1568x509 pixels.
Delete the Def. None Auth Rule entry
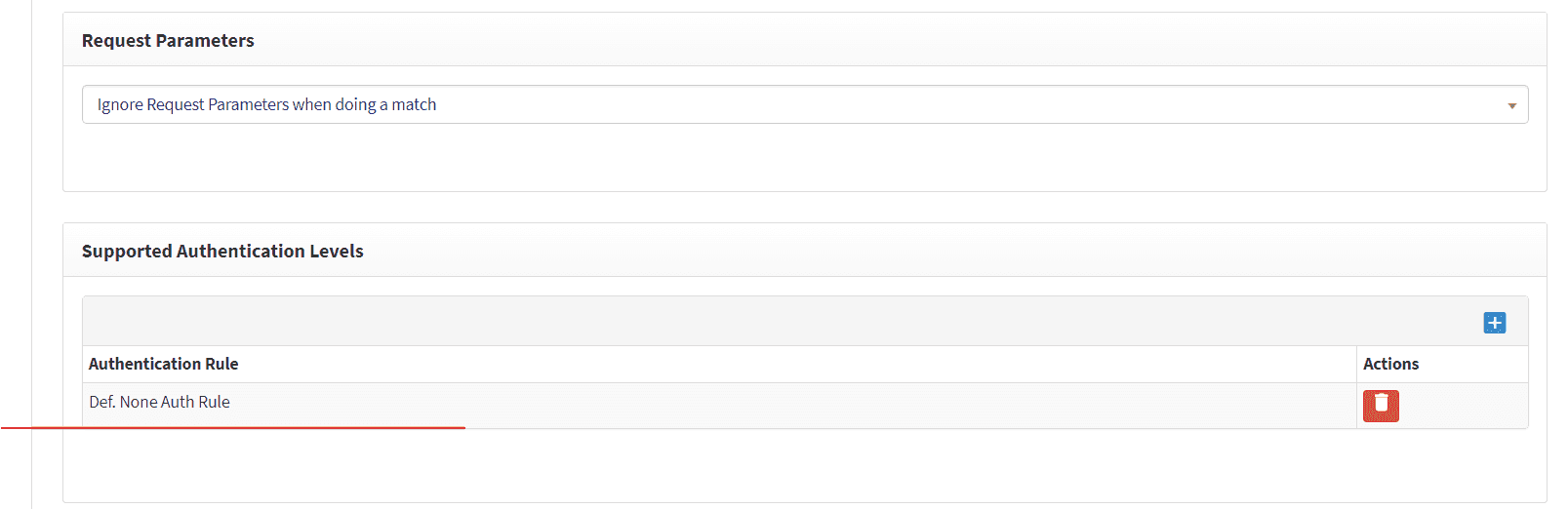click(1381, 405)
